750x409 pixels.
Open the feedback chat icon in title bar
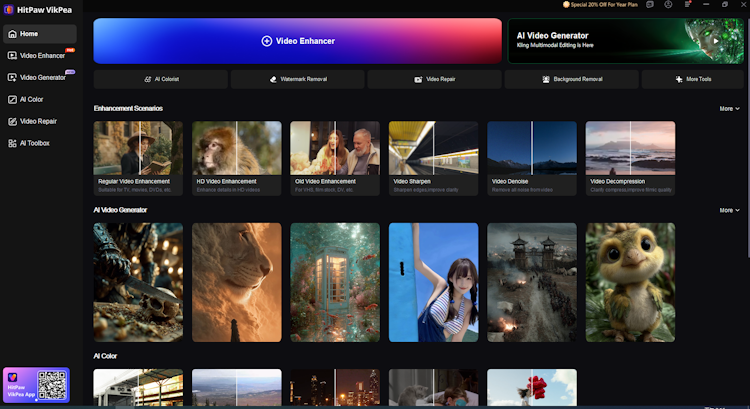pos(650,4)
